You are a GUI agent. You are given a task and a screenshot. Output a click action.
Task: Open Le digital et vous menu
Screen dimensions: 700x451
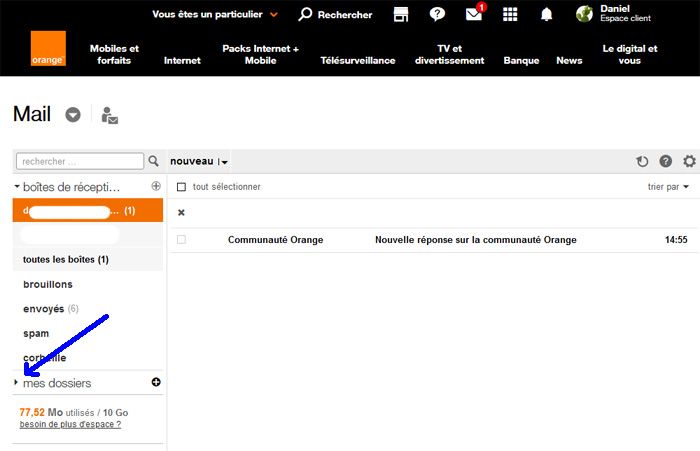point(630,54)
